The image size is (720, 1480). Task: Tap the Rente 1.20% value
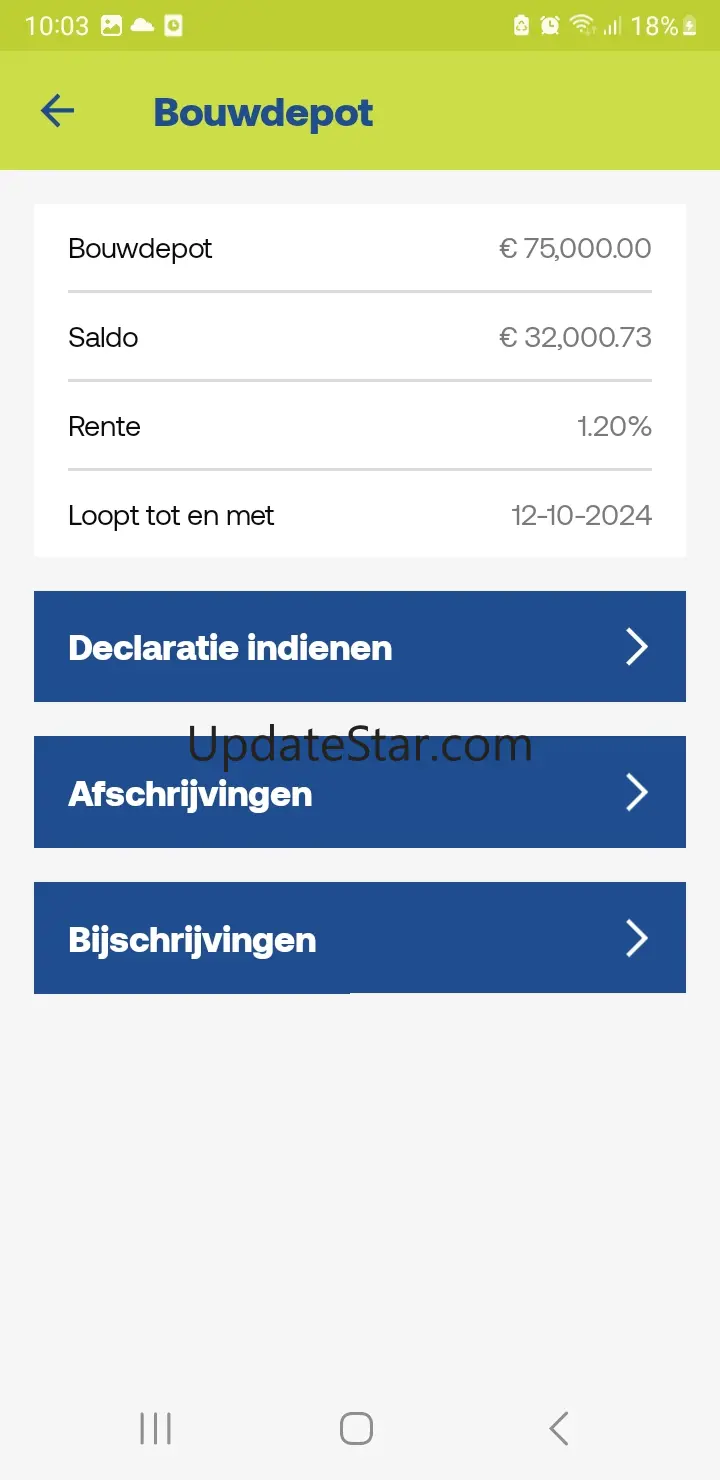click(614, 427)
